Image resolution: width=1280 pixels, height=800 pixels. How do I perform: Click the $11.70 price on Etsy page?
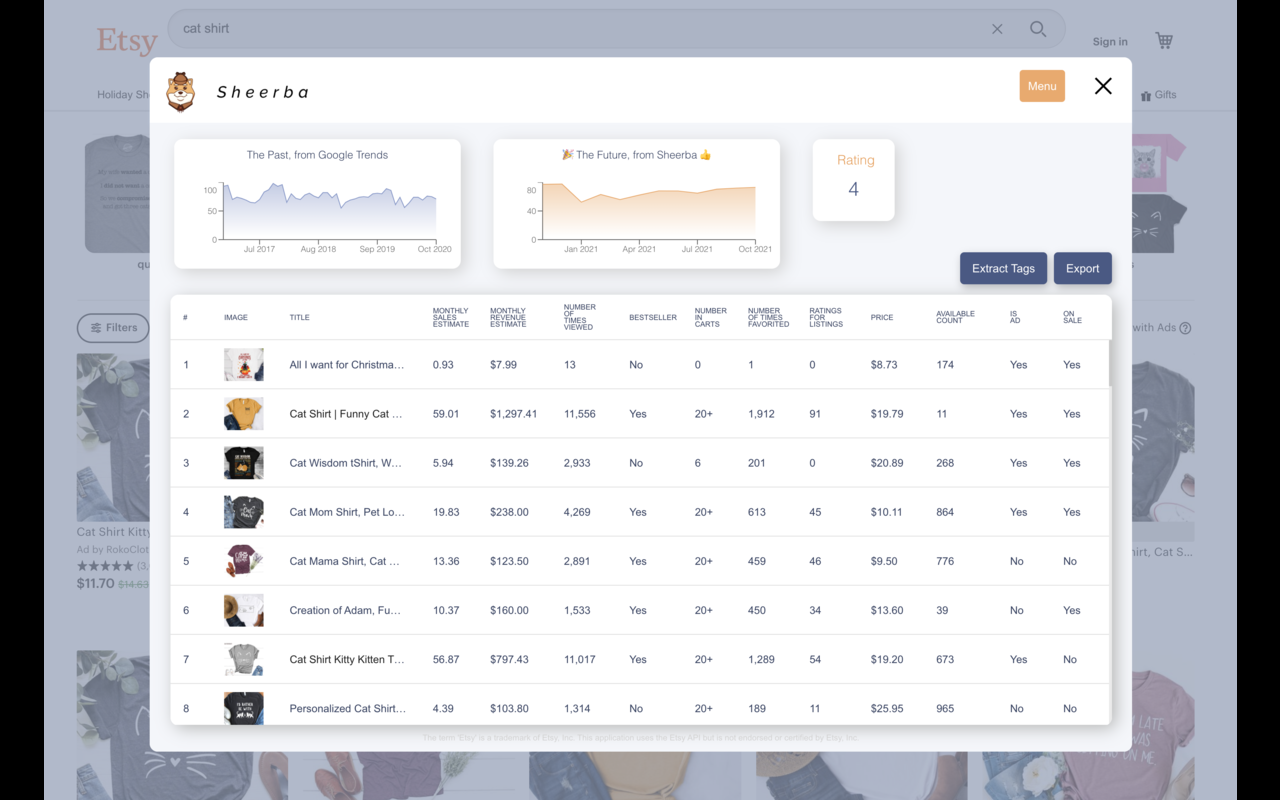(95, 584)
